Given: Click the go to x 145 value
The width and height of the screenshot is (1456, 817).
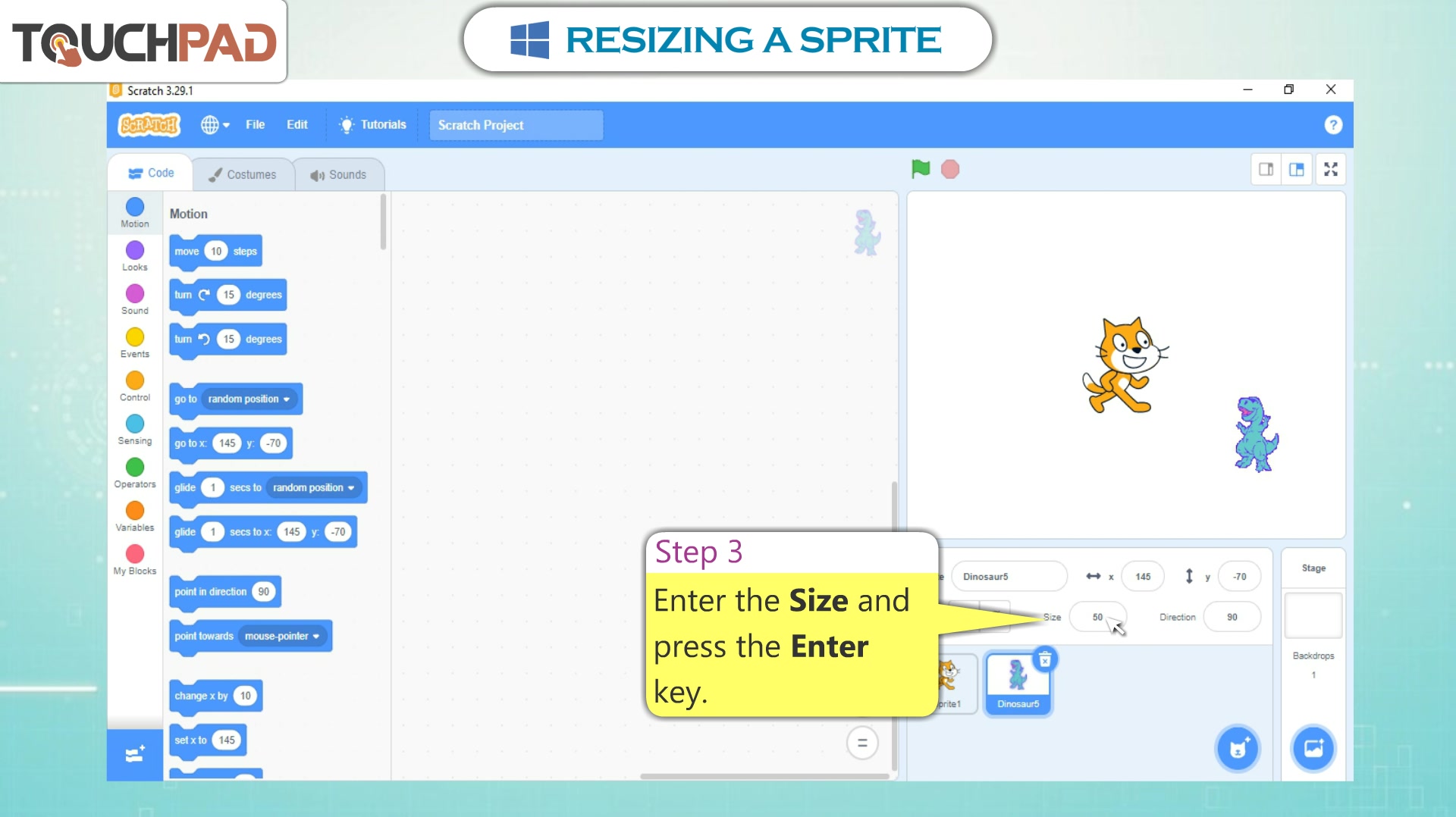Looking at the screenshot, I should coord(227,443).
